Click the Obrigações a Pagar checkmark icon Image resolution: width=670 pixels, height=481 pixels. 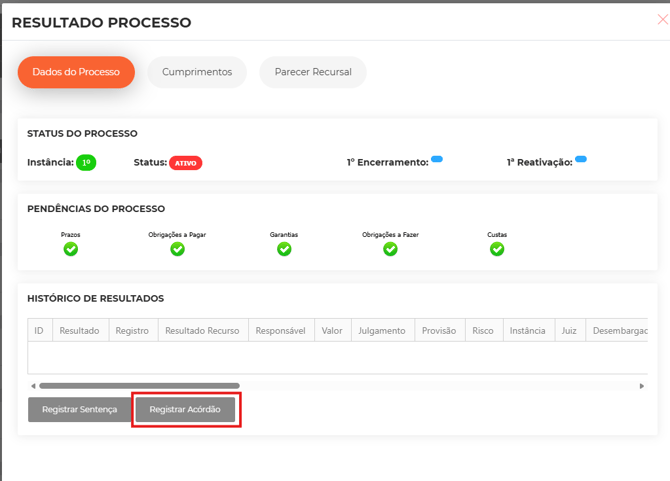tap(177, 249)
